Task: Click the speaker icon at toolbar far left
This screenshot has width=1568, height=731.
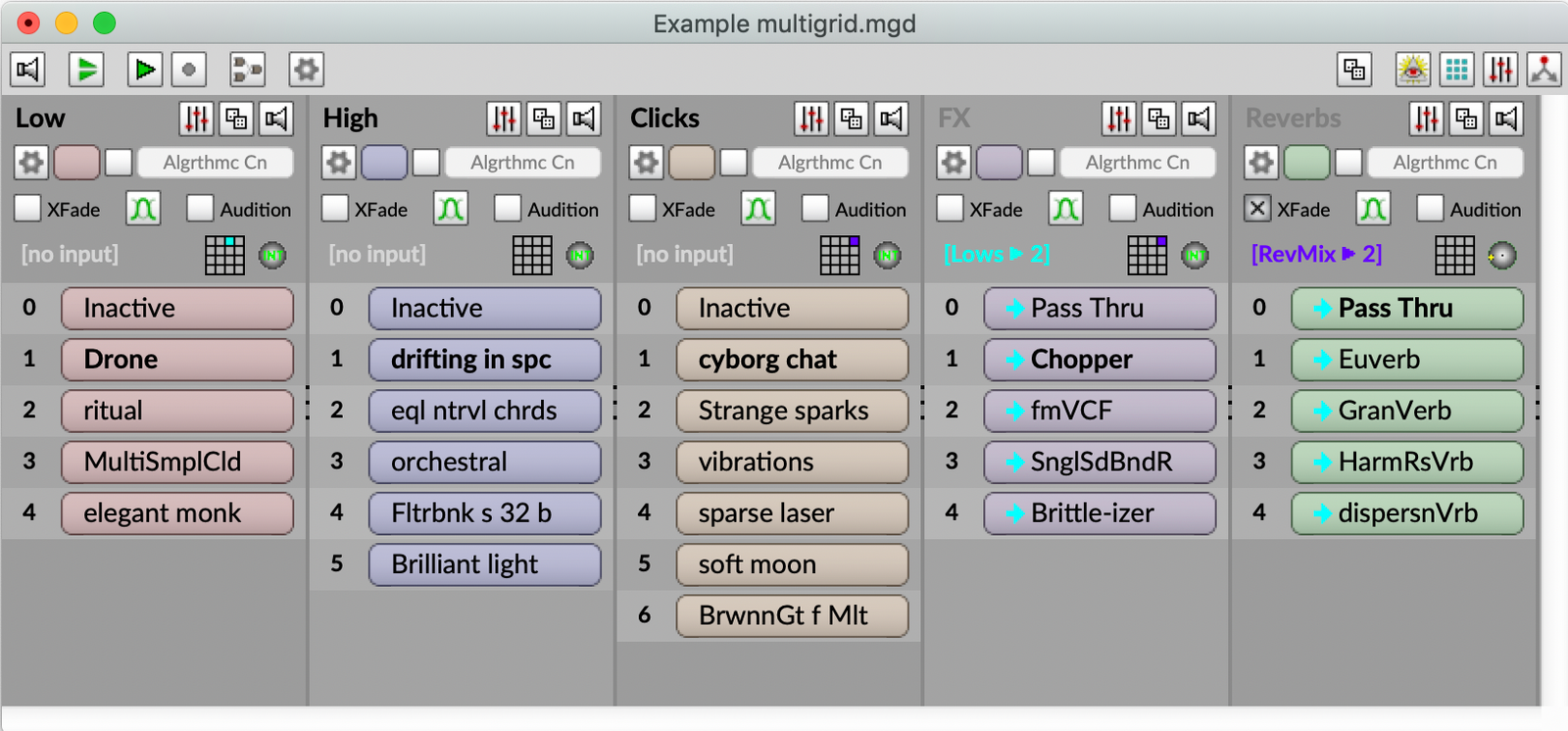Action: pyautogui.click(x=27, y=70)
